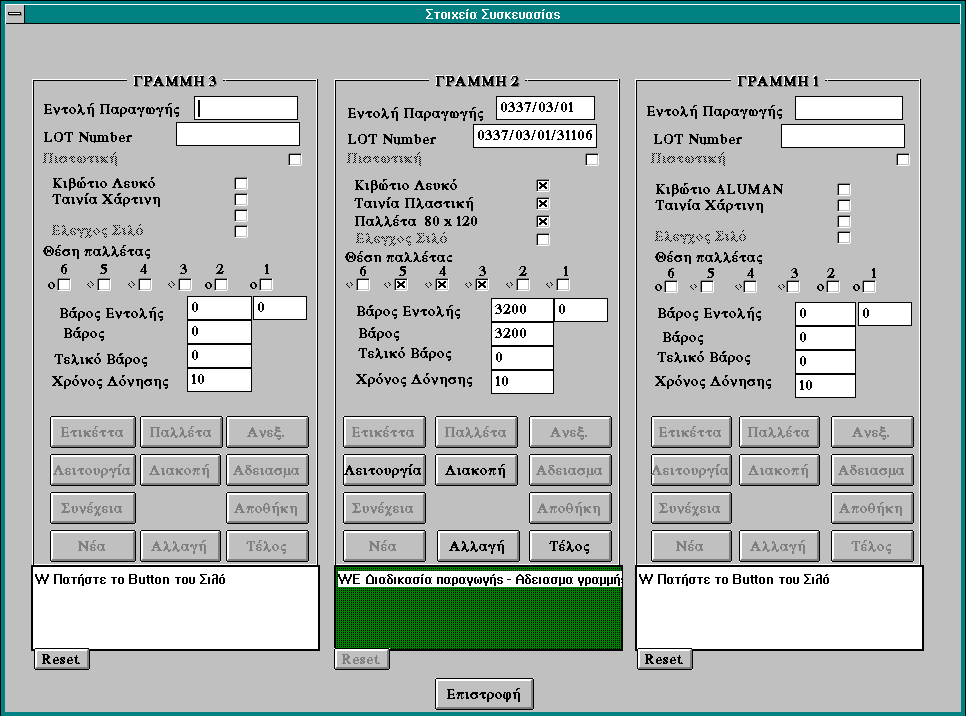Uncheck Παλλέτα 80 x 120 checkbox

(x=543, y=221)
